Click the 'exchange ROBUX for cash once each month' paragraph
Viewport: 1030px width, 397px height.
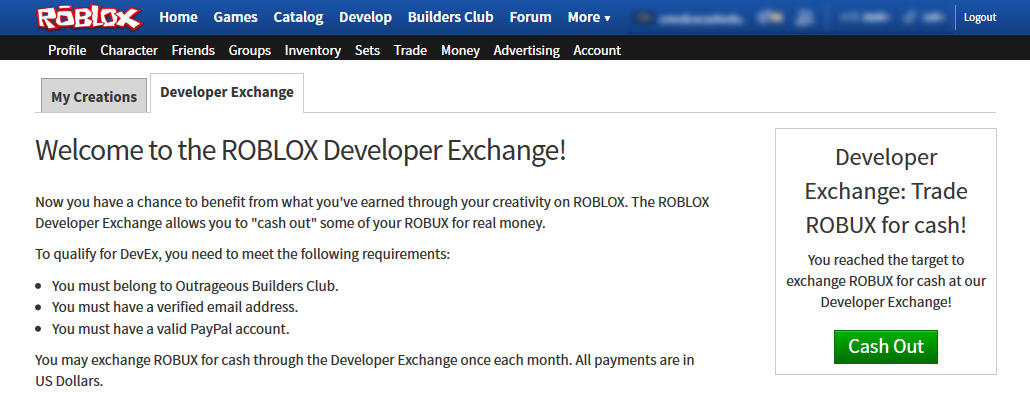(x=365, y=370)
